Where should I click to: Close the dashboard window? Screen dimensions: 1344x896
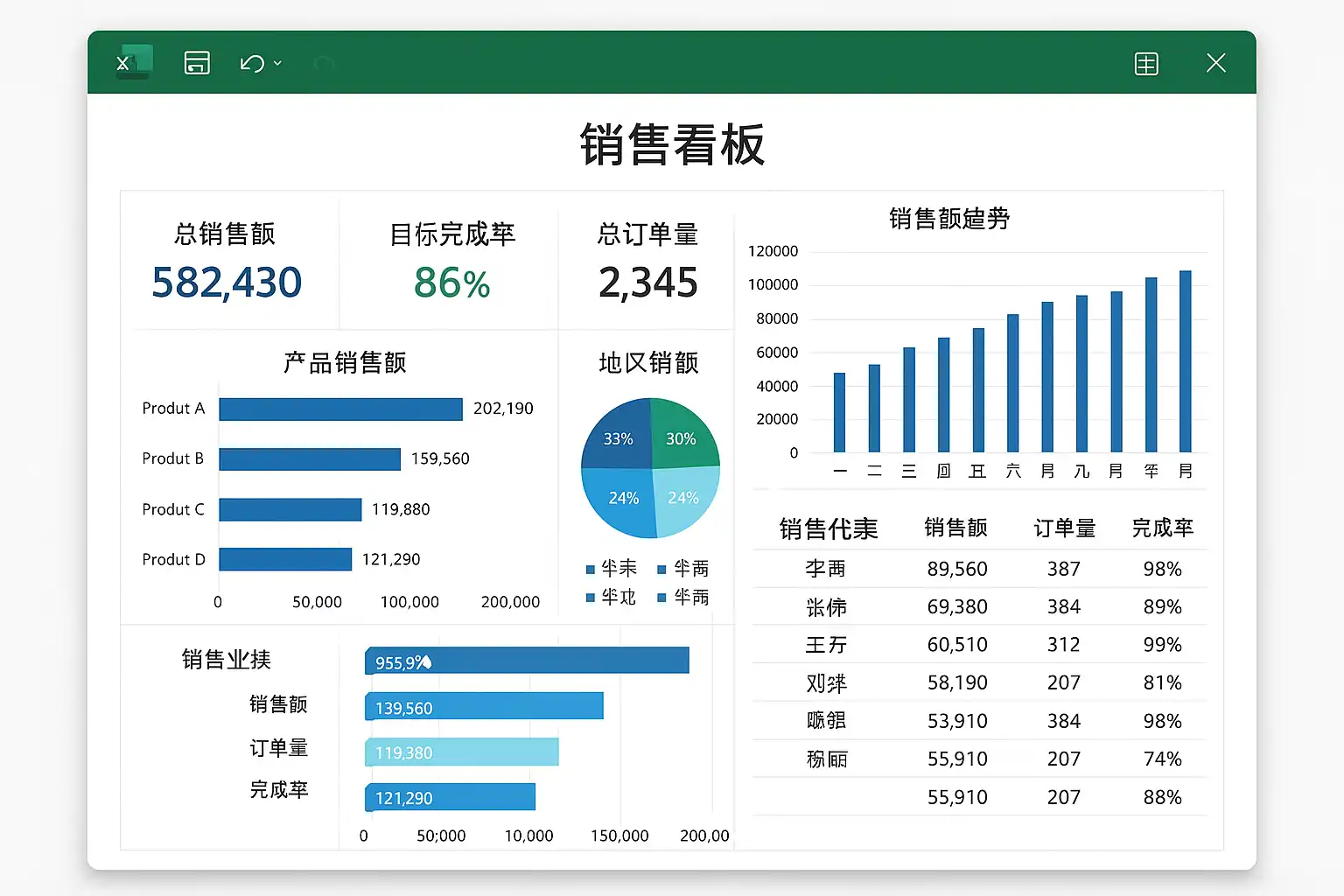pos(1215,63)
